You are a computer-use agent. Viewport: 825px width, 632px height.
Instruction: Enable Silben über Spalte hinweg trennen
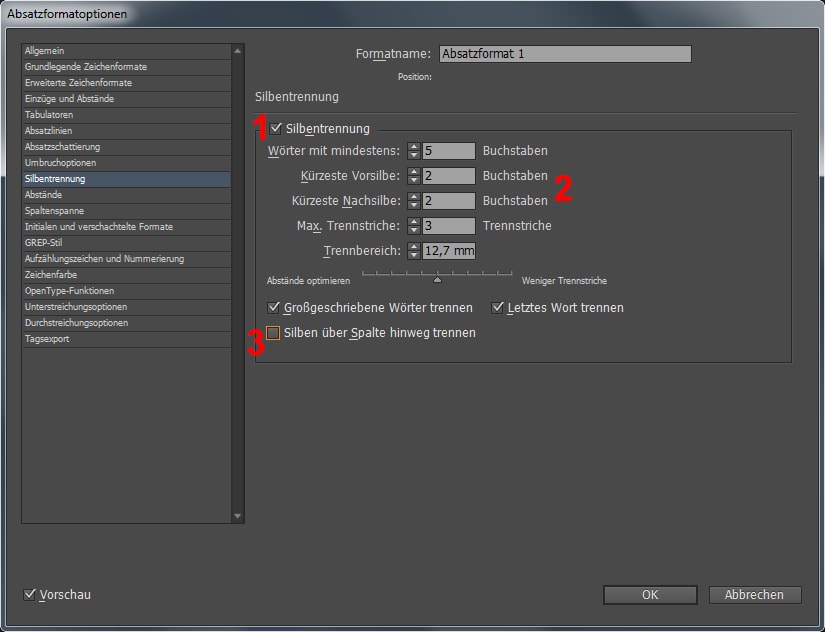click(x=274, y=333)
